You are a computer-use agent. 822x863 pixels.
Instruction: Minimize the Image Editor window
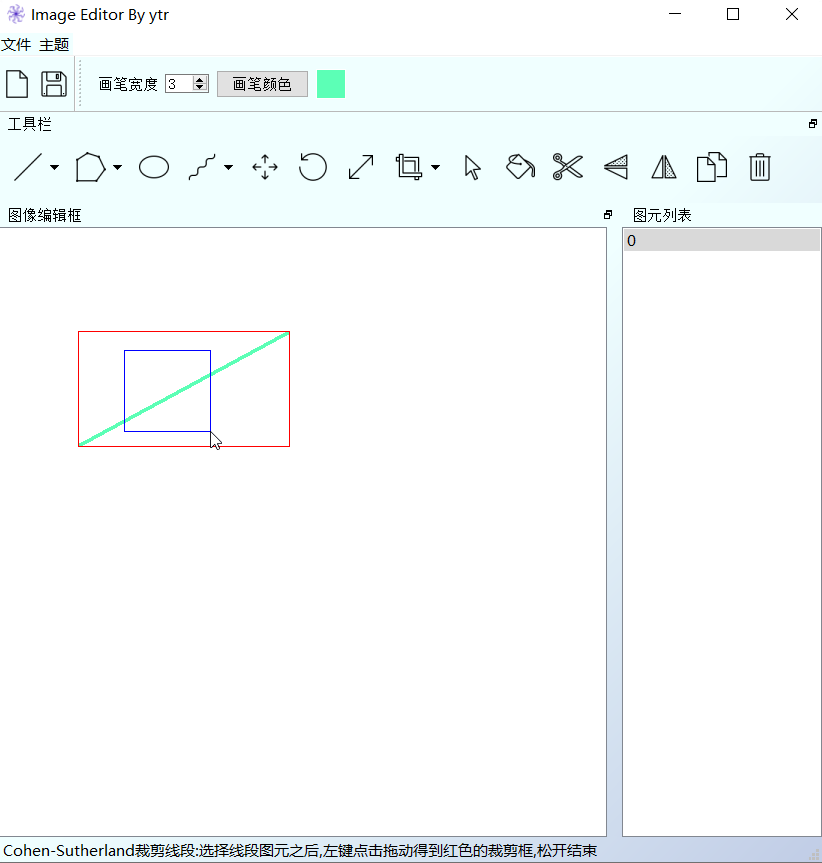tap(675, 14)
